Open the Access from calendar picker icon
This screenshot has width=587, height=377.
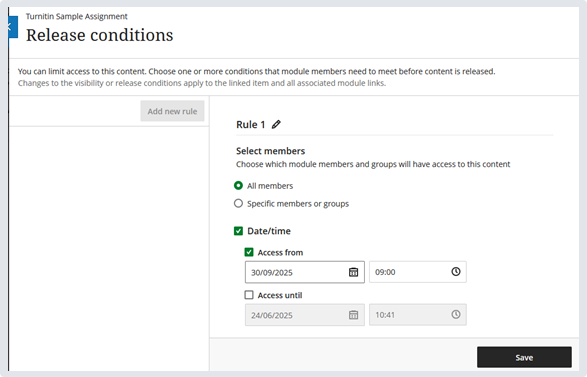pos(353,272)
